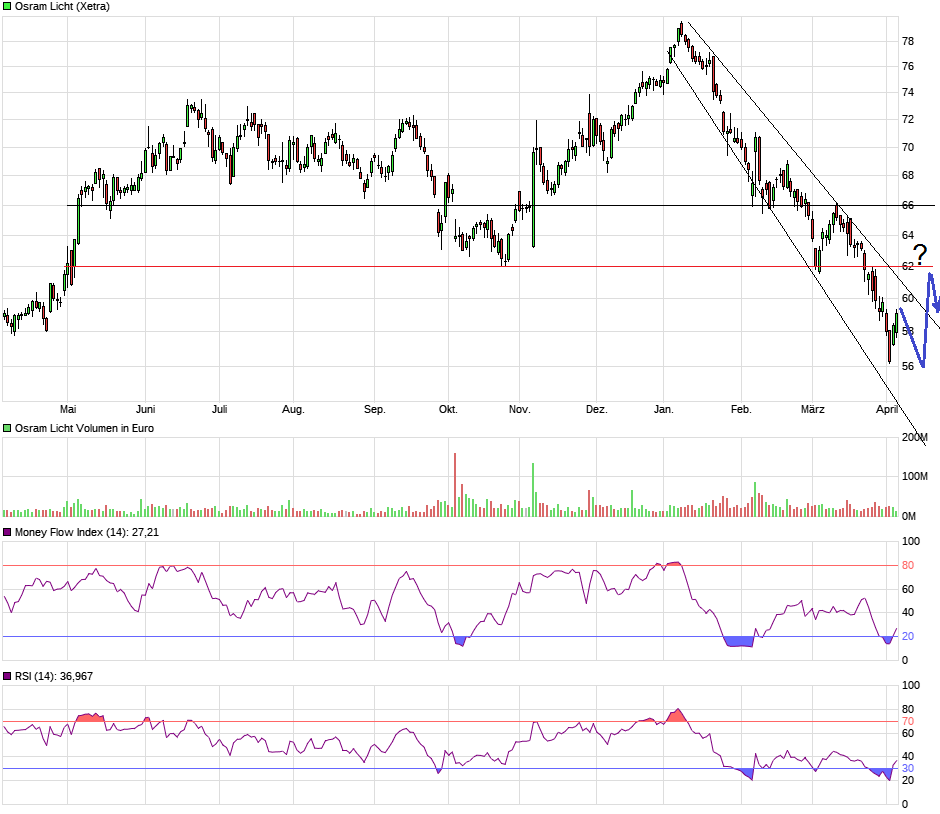Click the volume scale label 0M

click(x=908, y=516)
